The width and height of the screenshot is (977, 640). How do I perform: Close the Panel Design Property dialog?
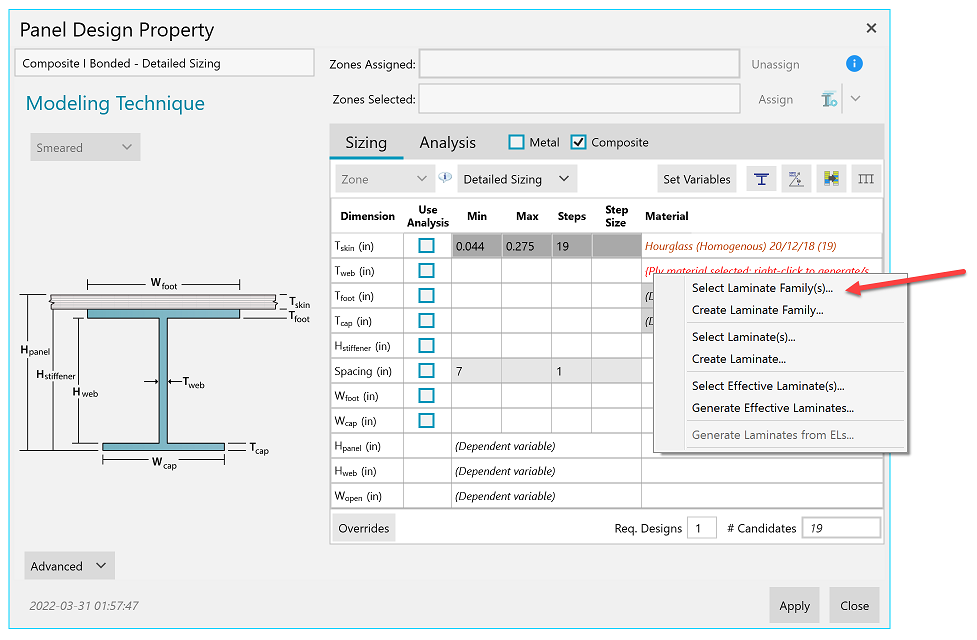(x=871, y=28)
